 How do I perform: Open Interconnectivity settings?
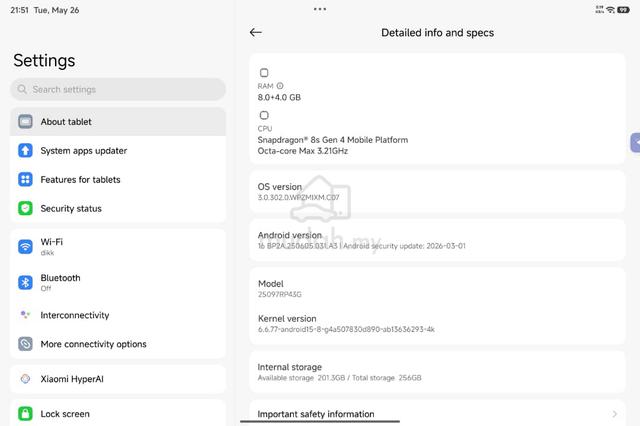118,315
